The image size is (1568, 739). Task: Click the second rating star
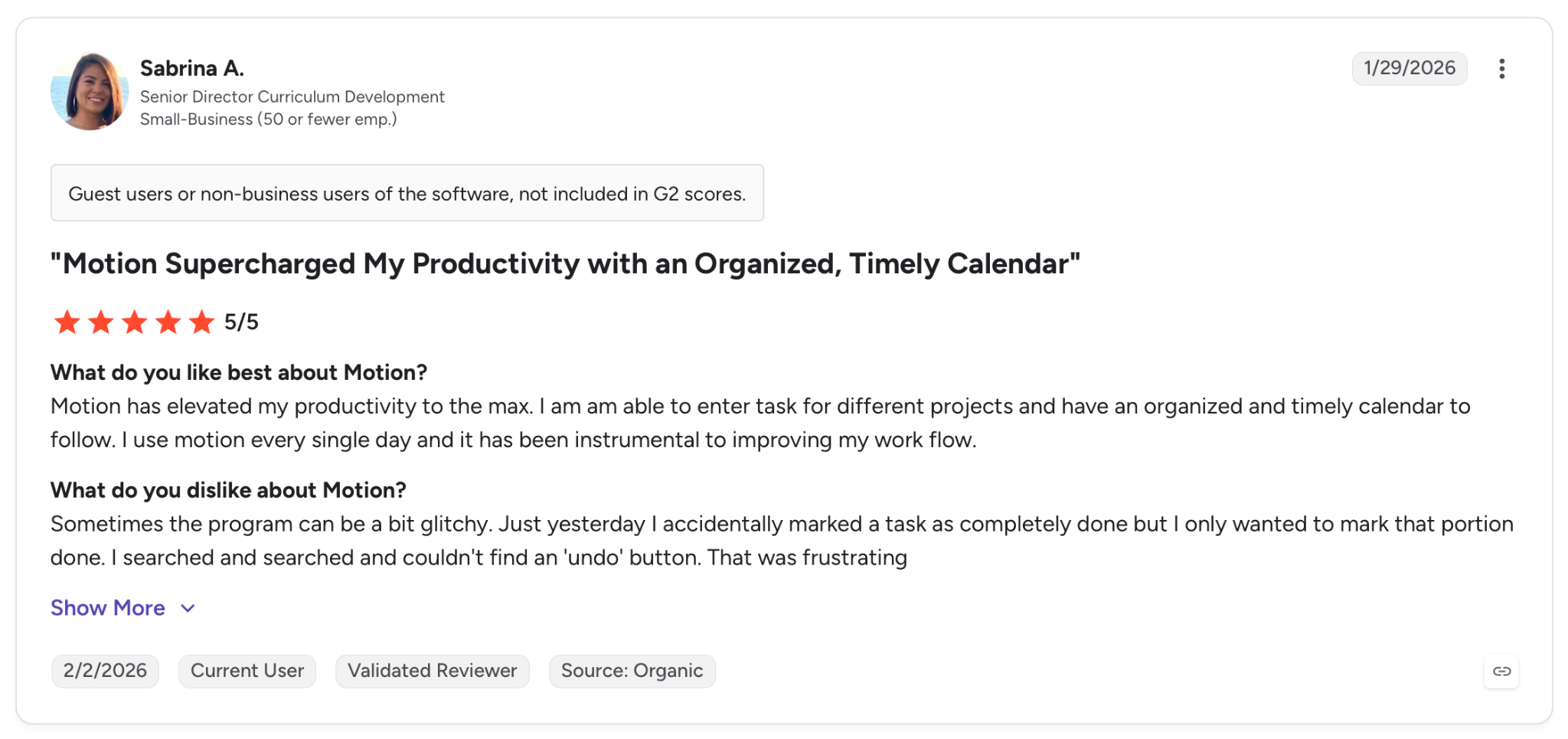101,322
